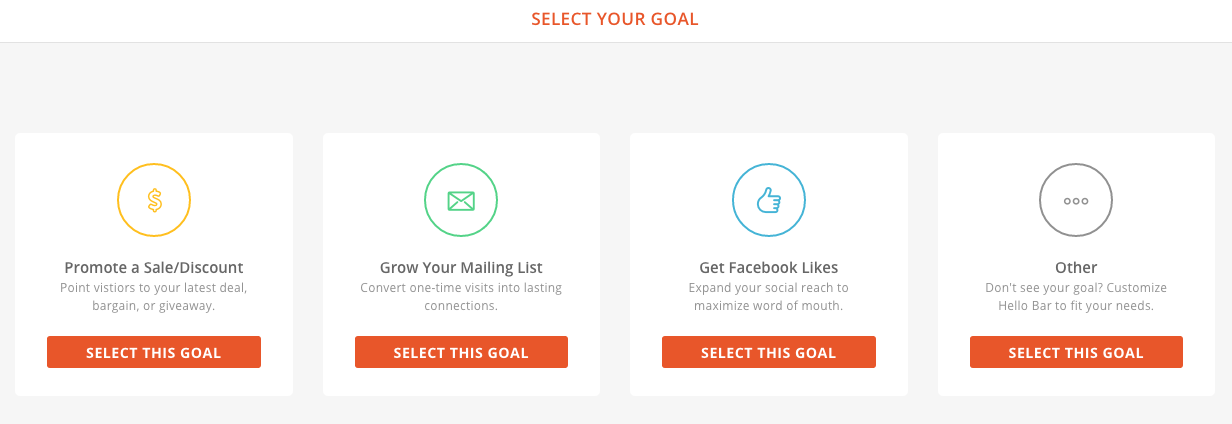Click the SELECT YOUR GOAL page title

(x=615, y=19)
